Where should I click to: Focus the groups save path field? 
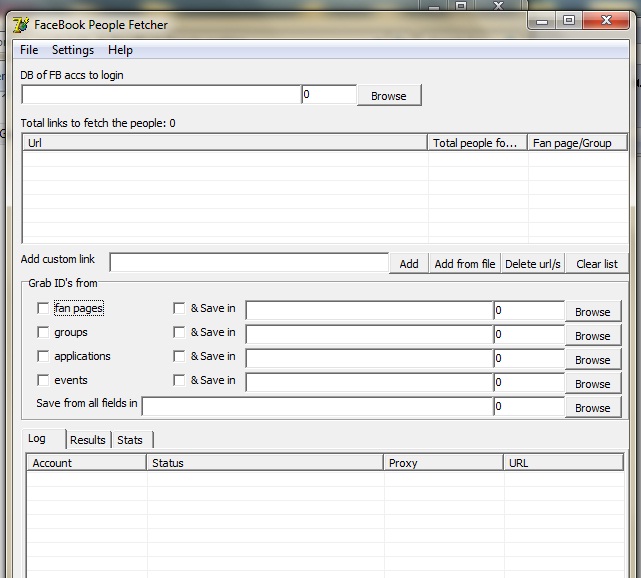369,334
